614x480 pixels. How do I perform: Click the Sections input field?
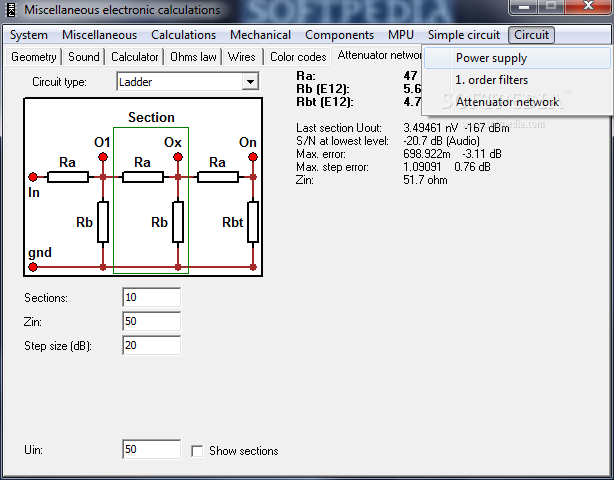(152, 298)
